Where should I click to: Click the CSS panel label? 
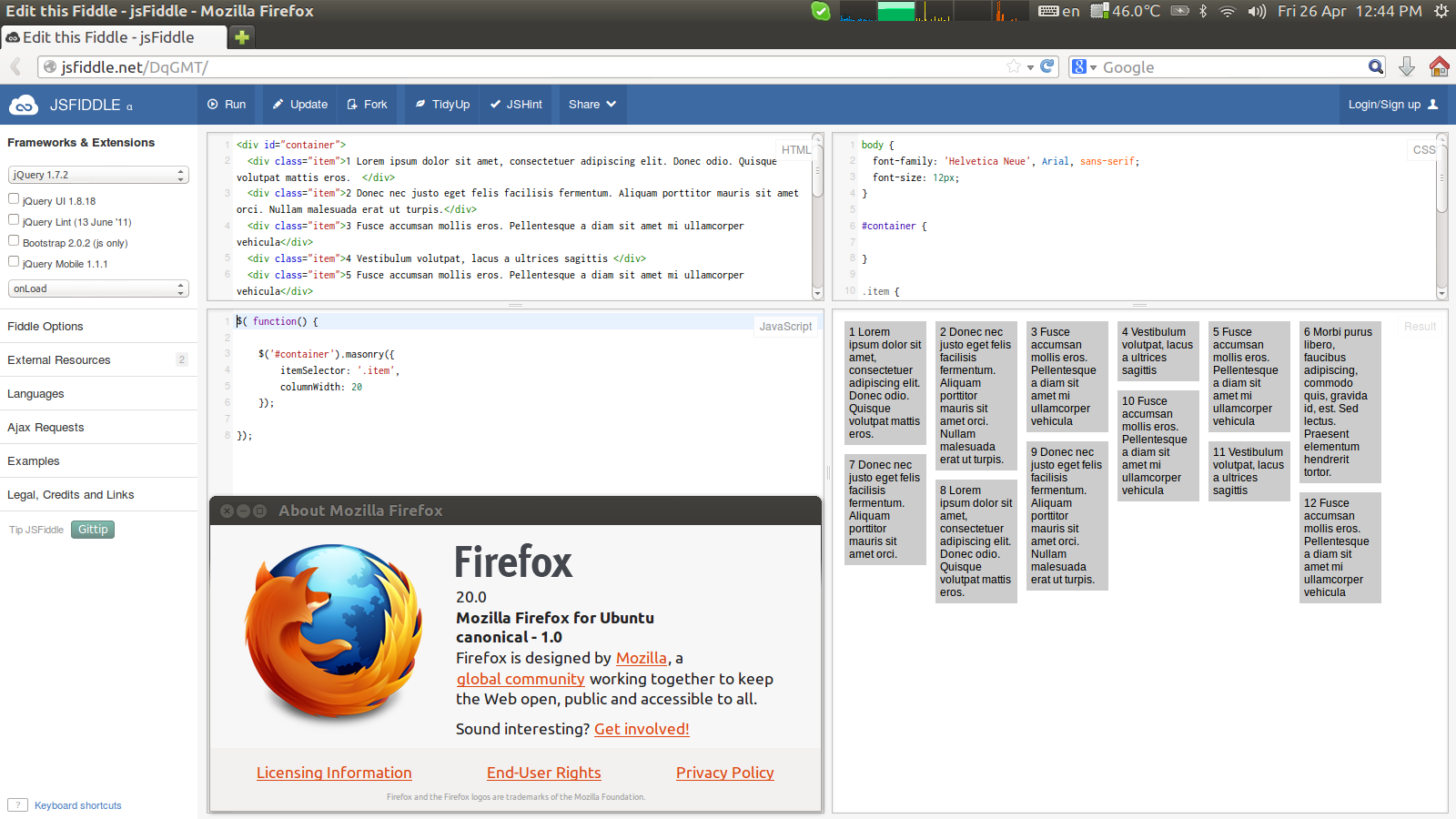[1424, 150]
